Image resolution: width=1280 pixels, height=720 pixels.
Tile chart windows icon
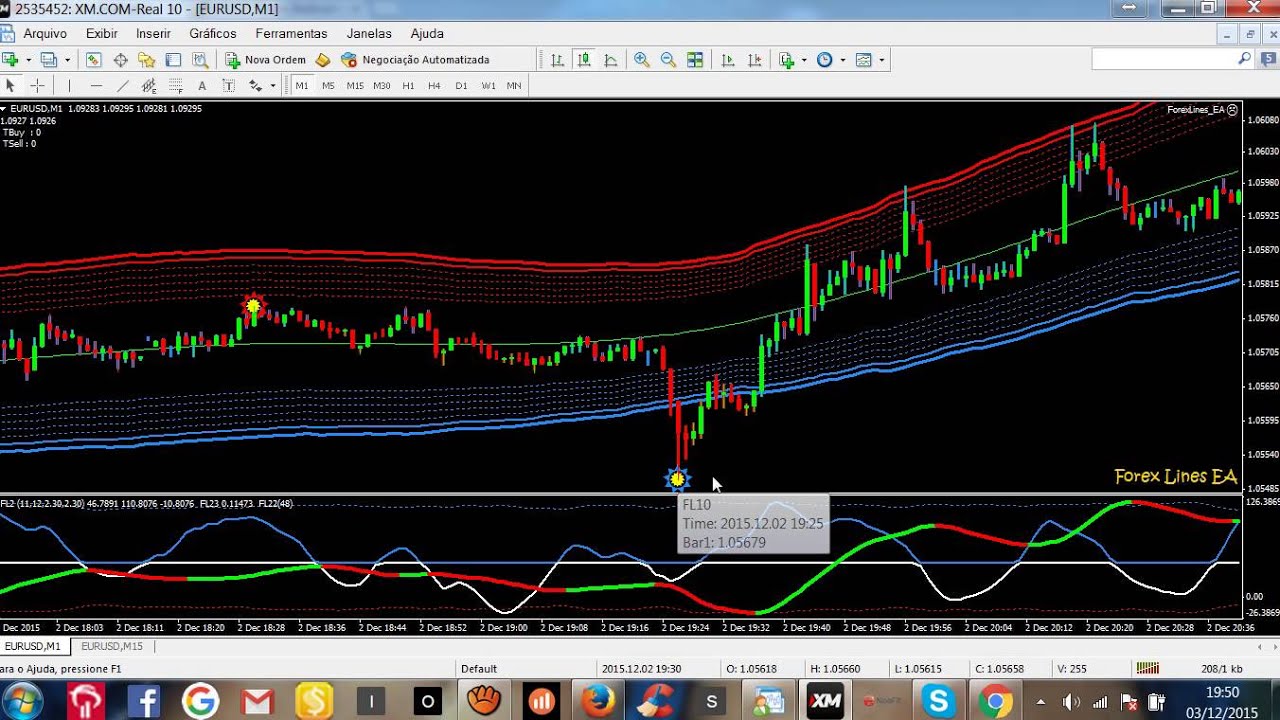click(695, 60)
